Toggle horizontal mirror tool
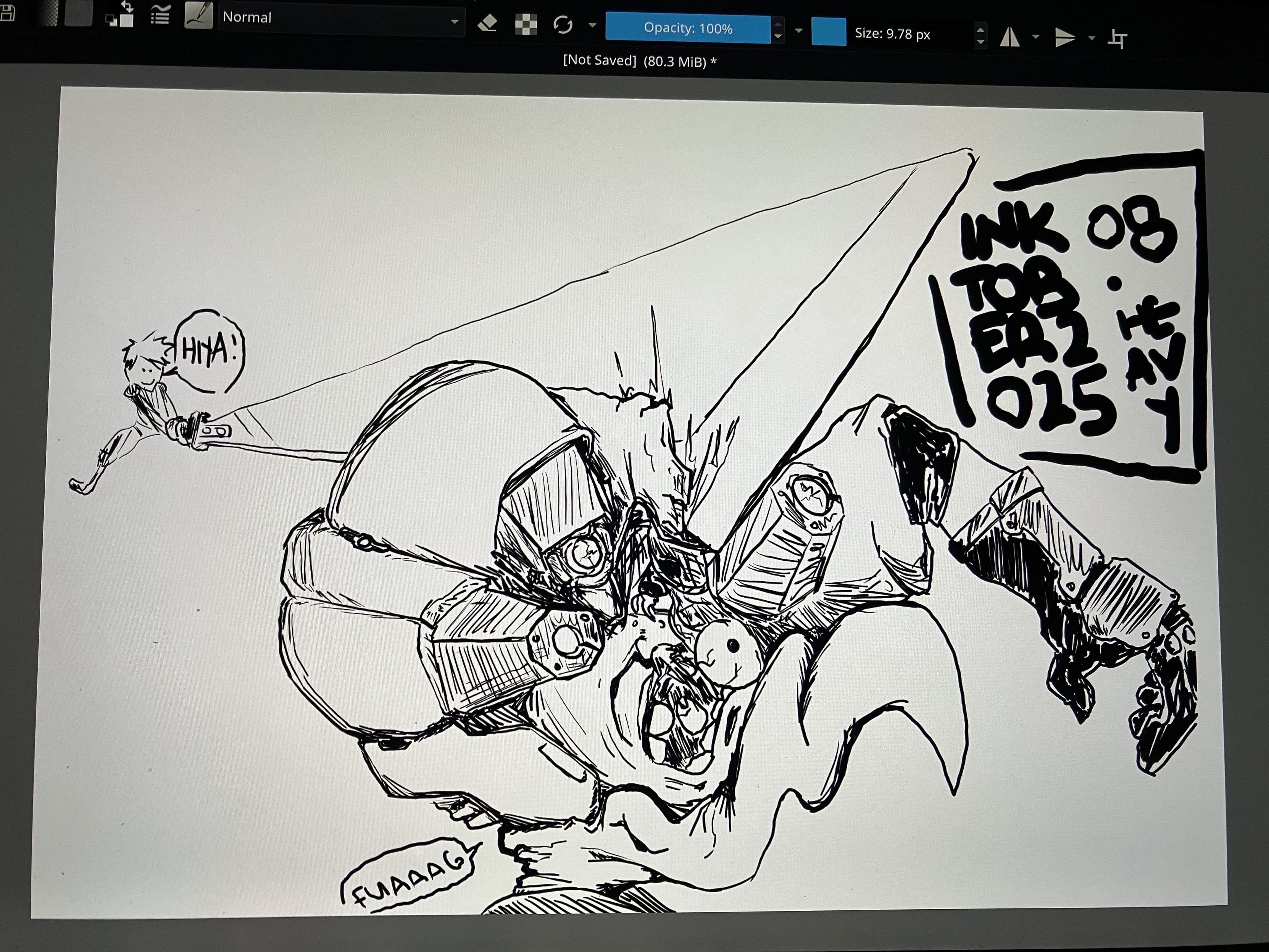Screen dimensions: 1269x952 (1010, 37)
